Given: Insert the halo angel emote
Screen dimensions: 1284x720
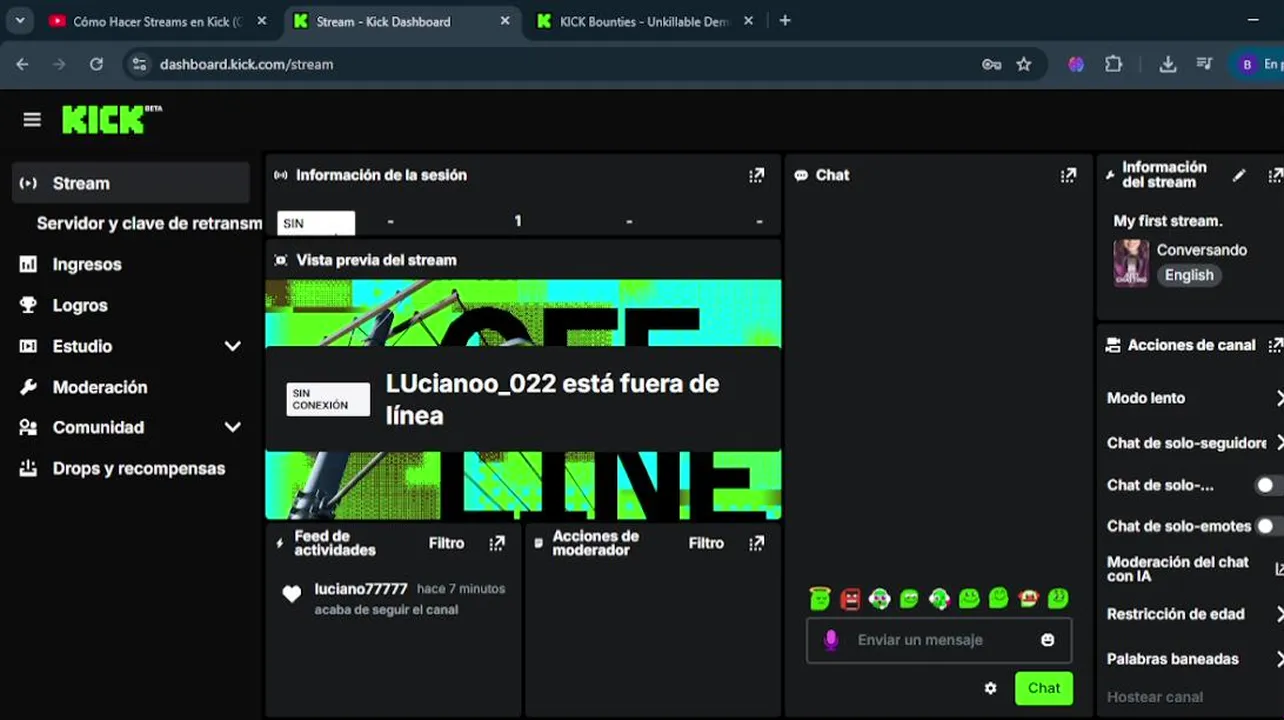Looking at the screenshot, I should tap(820, 598).
